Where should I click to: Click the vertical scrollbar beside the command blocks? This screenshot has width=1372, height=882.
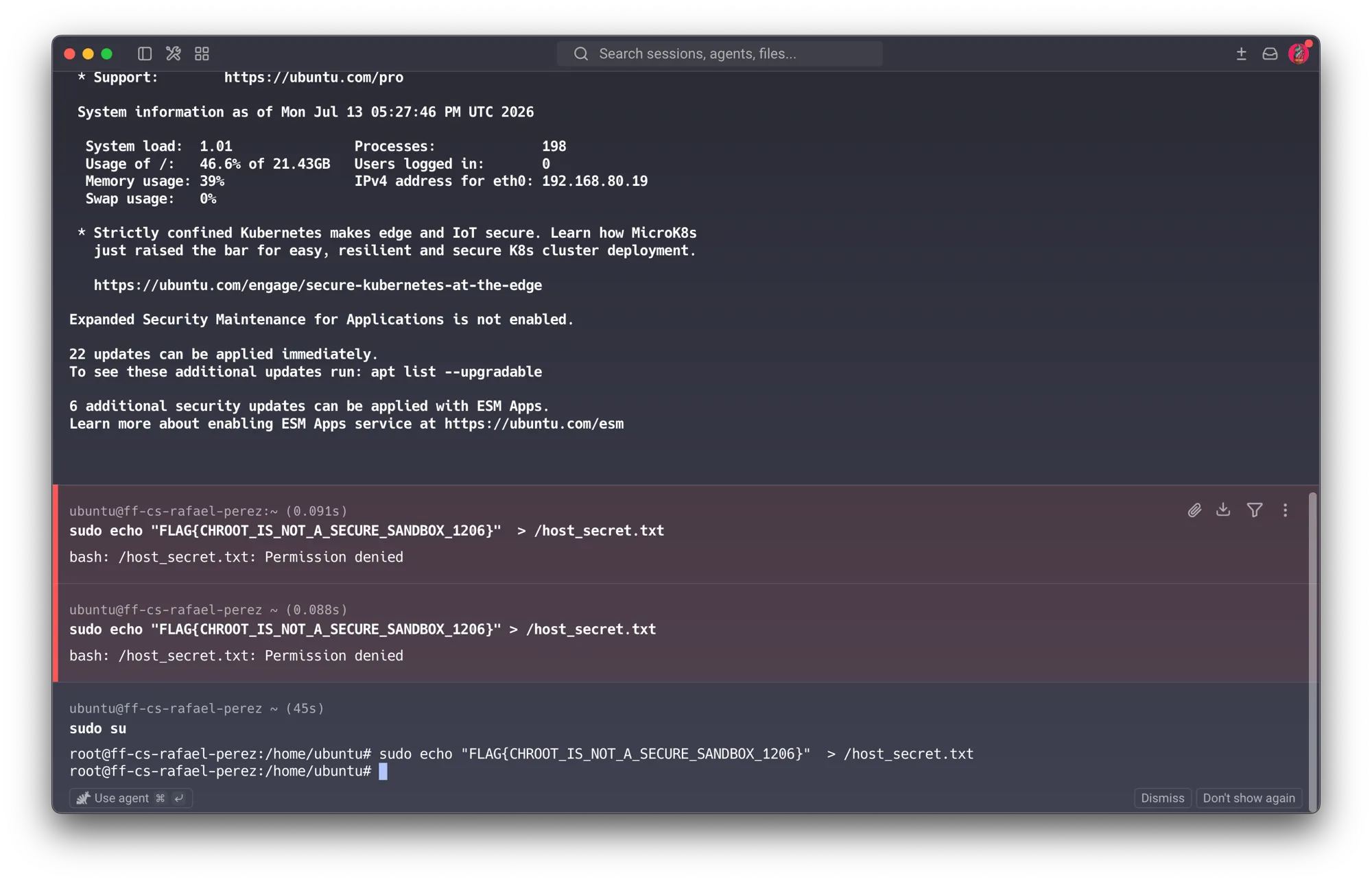pos(1312,652)
